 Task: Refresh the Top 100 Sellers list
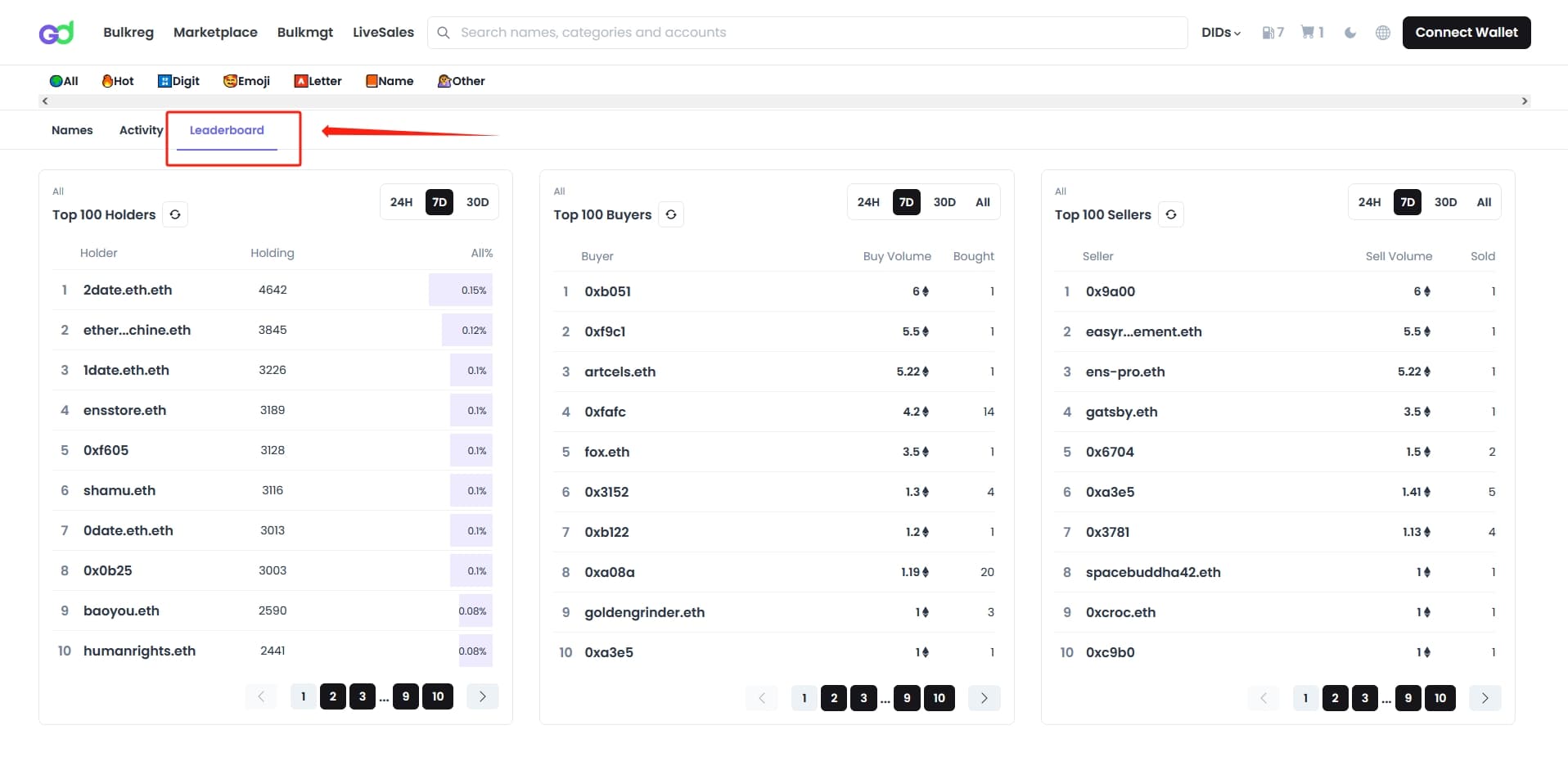[1171, 214]
